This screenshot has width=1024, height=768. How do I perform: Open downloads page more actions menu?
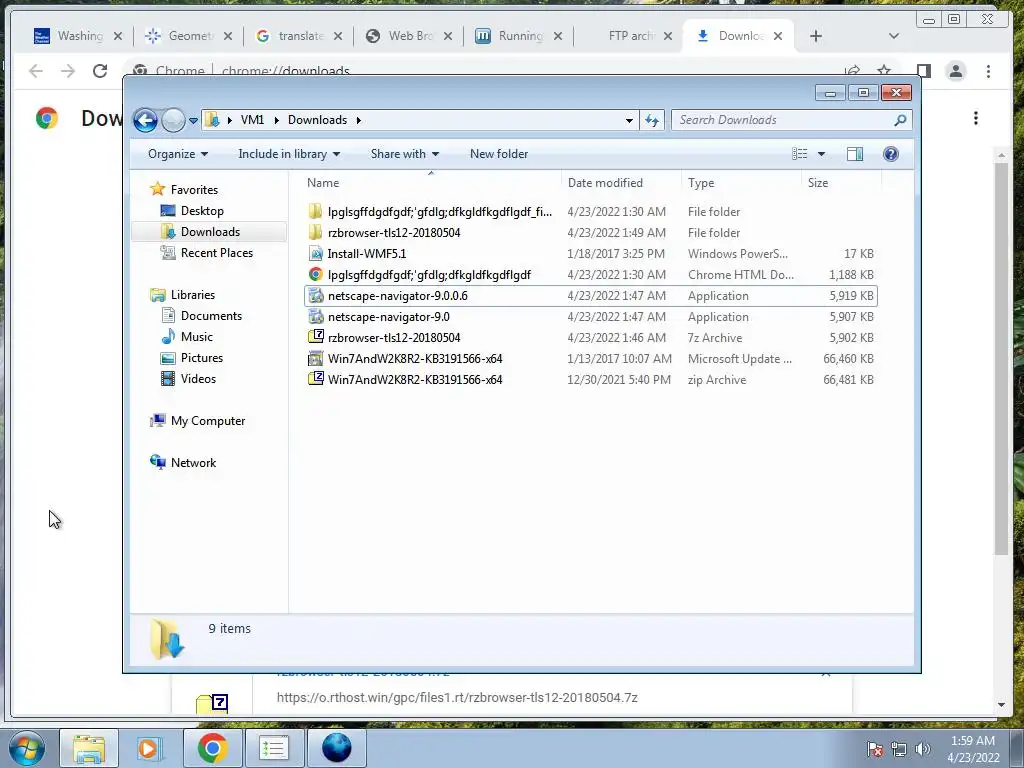click(x=976, y=118)
